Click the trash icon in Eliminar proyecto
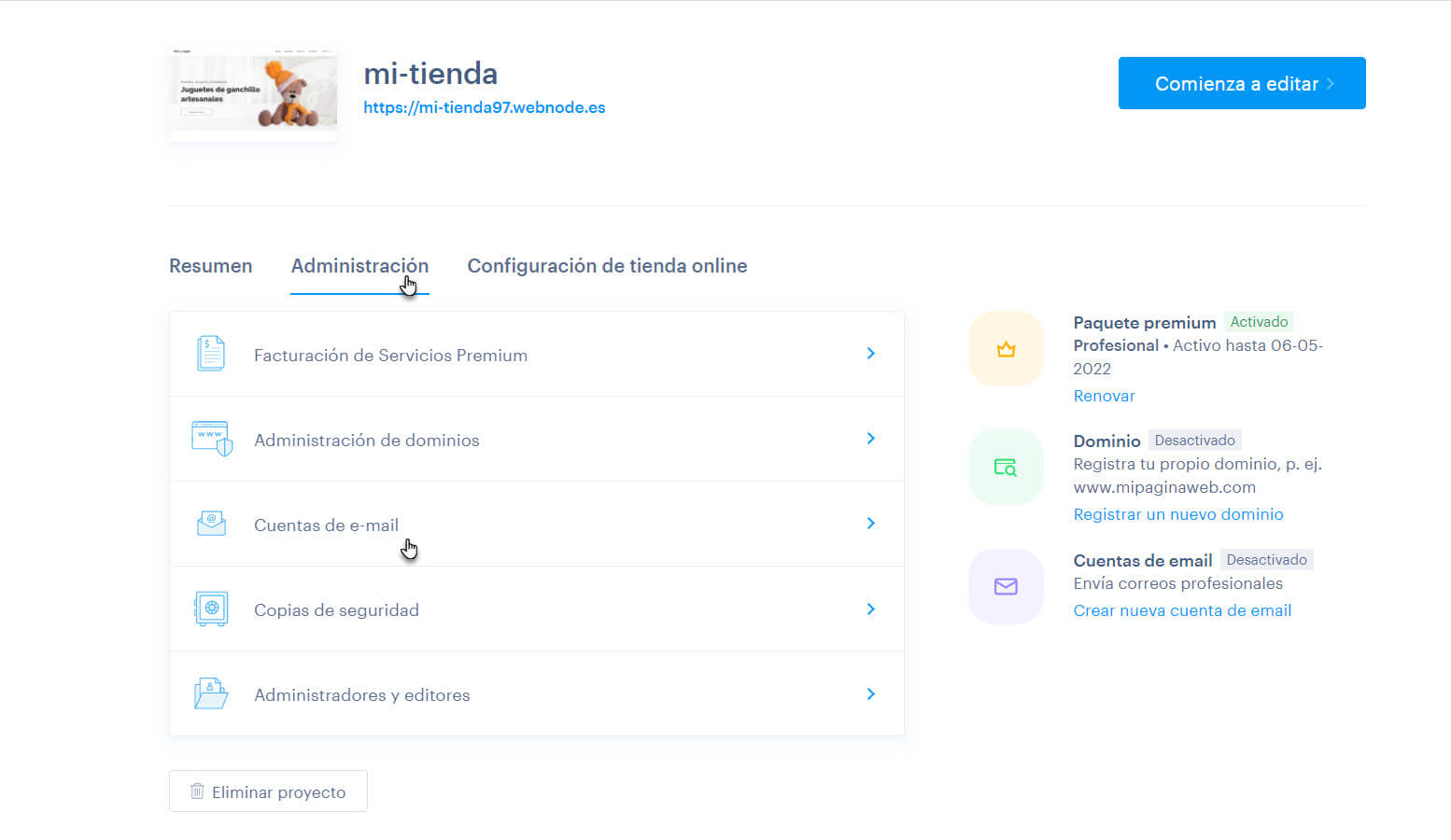The image size is (1451, 840). [x=197, y=791]
